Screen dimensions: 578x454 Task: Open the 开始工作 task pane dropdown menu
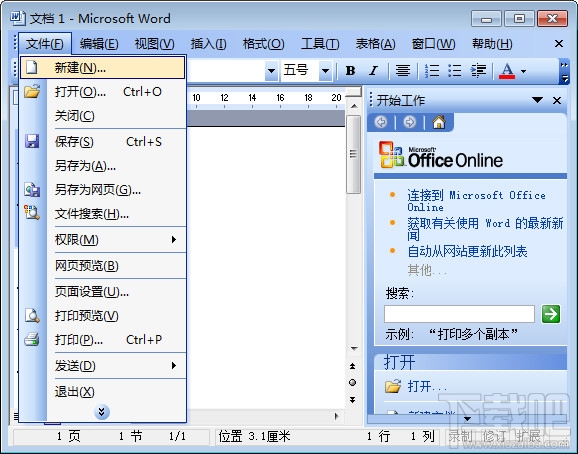(x=537, y=100)
